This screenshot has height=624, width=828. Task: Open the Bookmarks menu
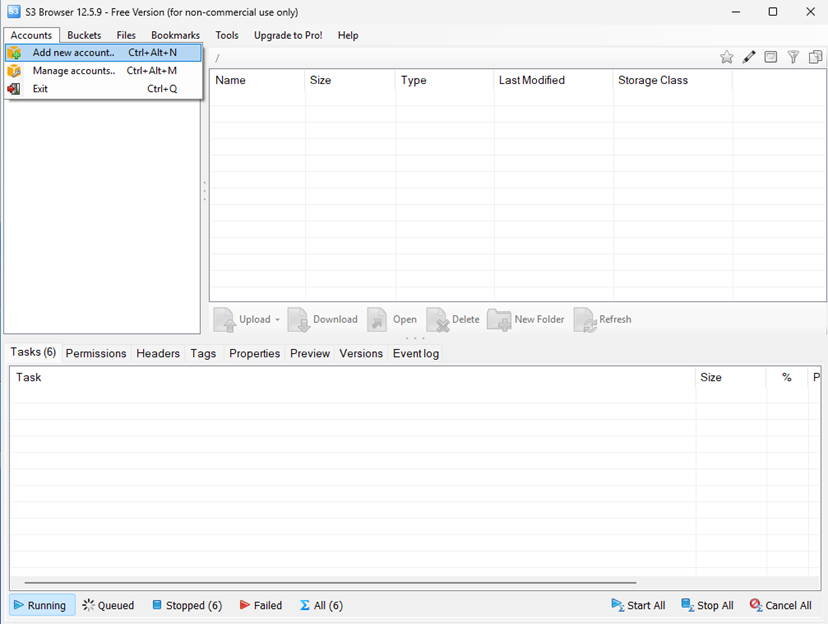pyautogui.click(x=175, y=35)
